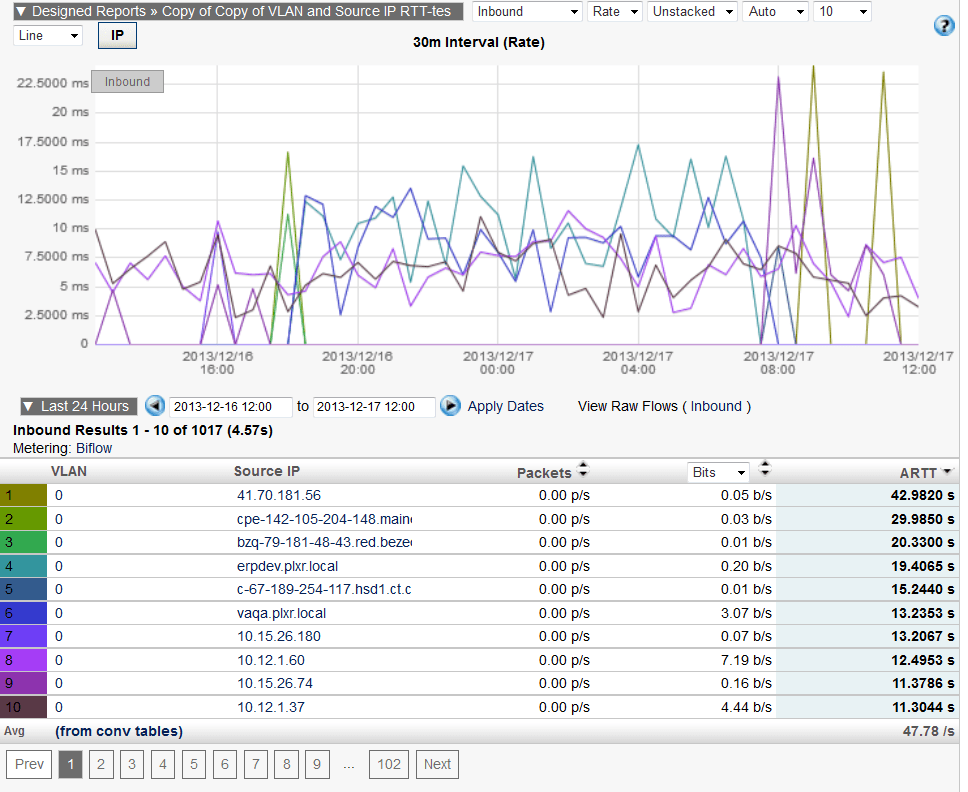Go to results page 9
The width and height of the screenshot is (968, 792).
coord(317,764)
